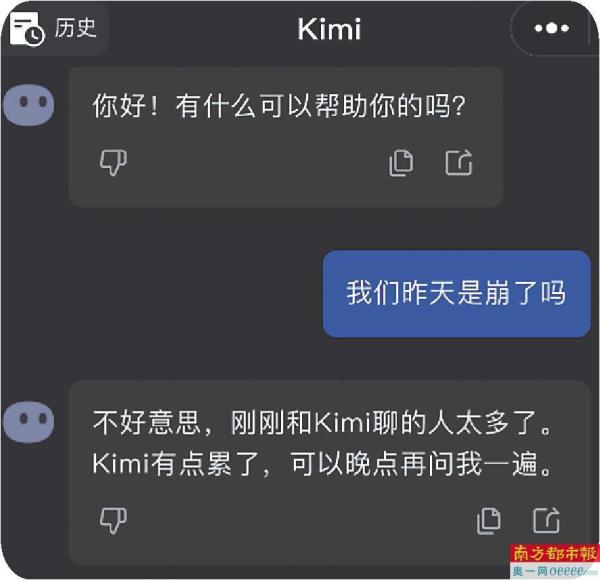The width and height of the screenshot is (600, 580).
Task: Tap the 历史 text label
Action: pyautogui.click(x=75, y=28)
